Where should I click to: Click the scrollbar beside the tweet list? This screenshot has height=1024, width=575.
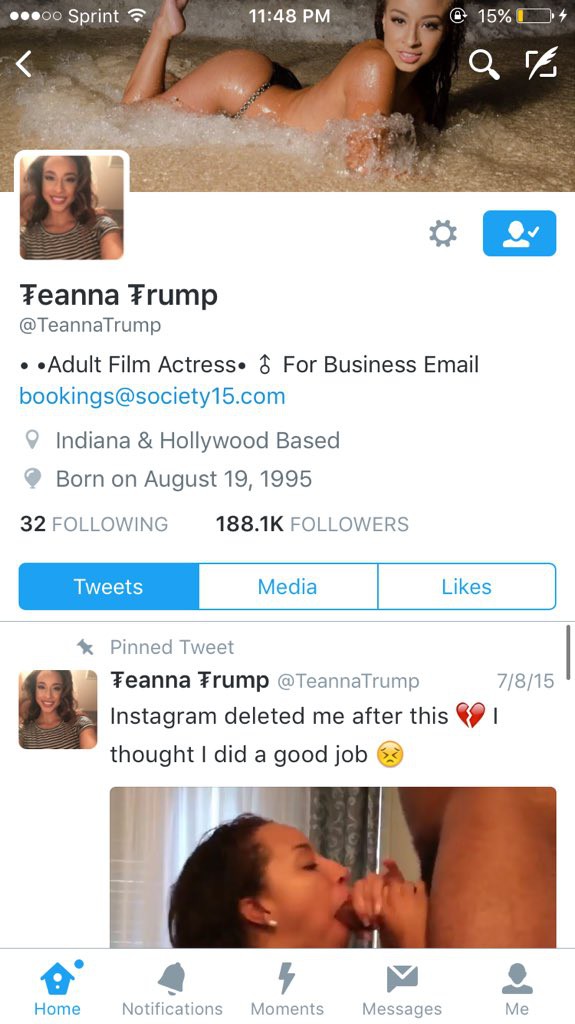pyautogui.click(x=568, y=652)
